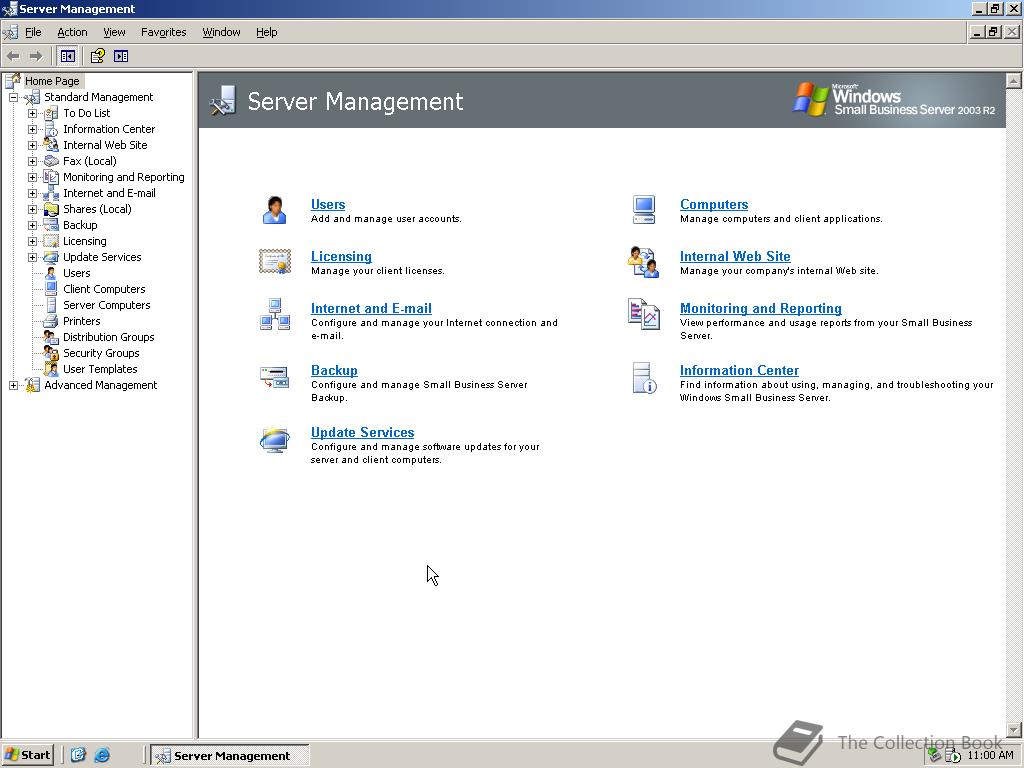Open the Favorites menu
The image size is (1024, 768).
coord(163,32)
